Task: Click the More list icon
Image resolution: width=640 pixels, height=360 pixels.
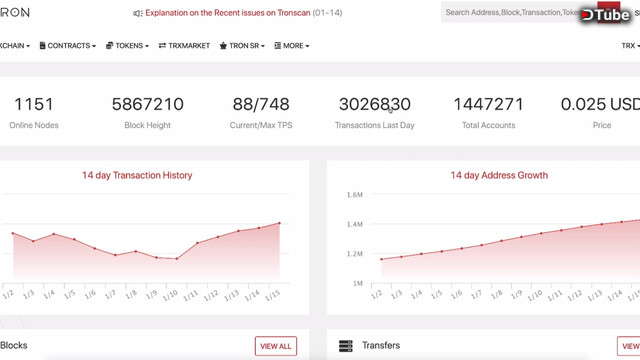Action: tap(278, 46)
